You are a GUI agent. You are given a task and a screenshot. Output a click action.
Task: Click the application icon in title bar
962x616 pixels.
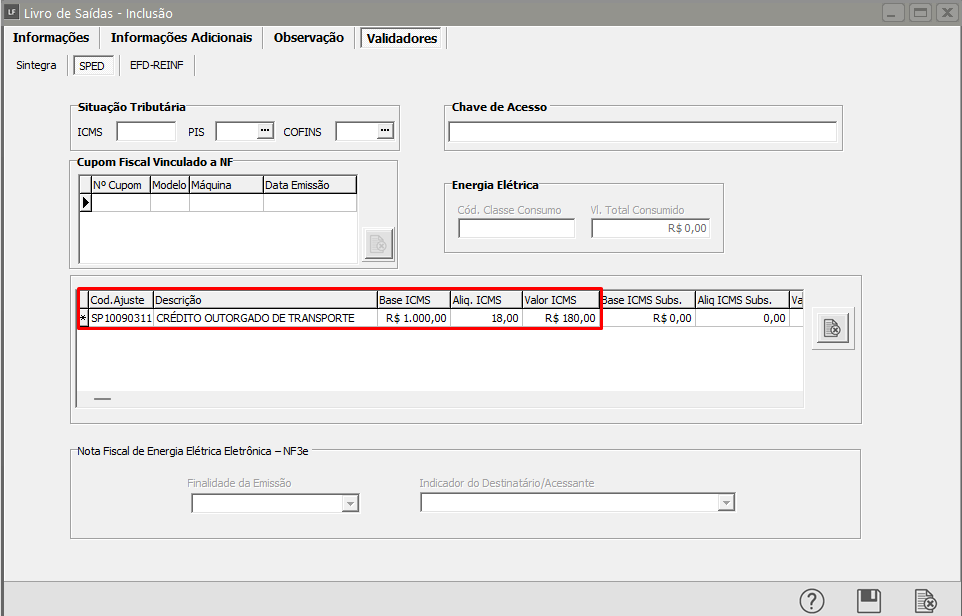[x=12, y=13]
